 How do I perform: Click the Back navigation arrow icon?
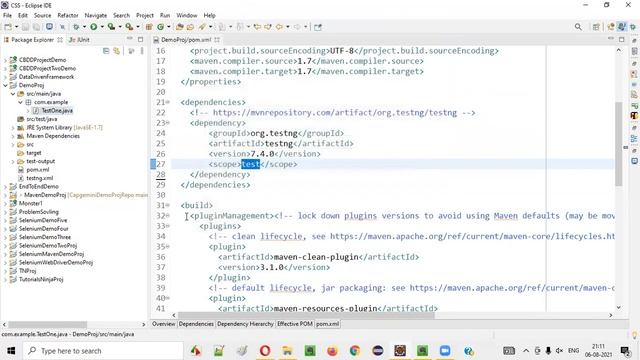click(x=279, y=27)
